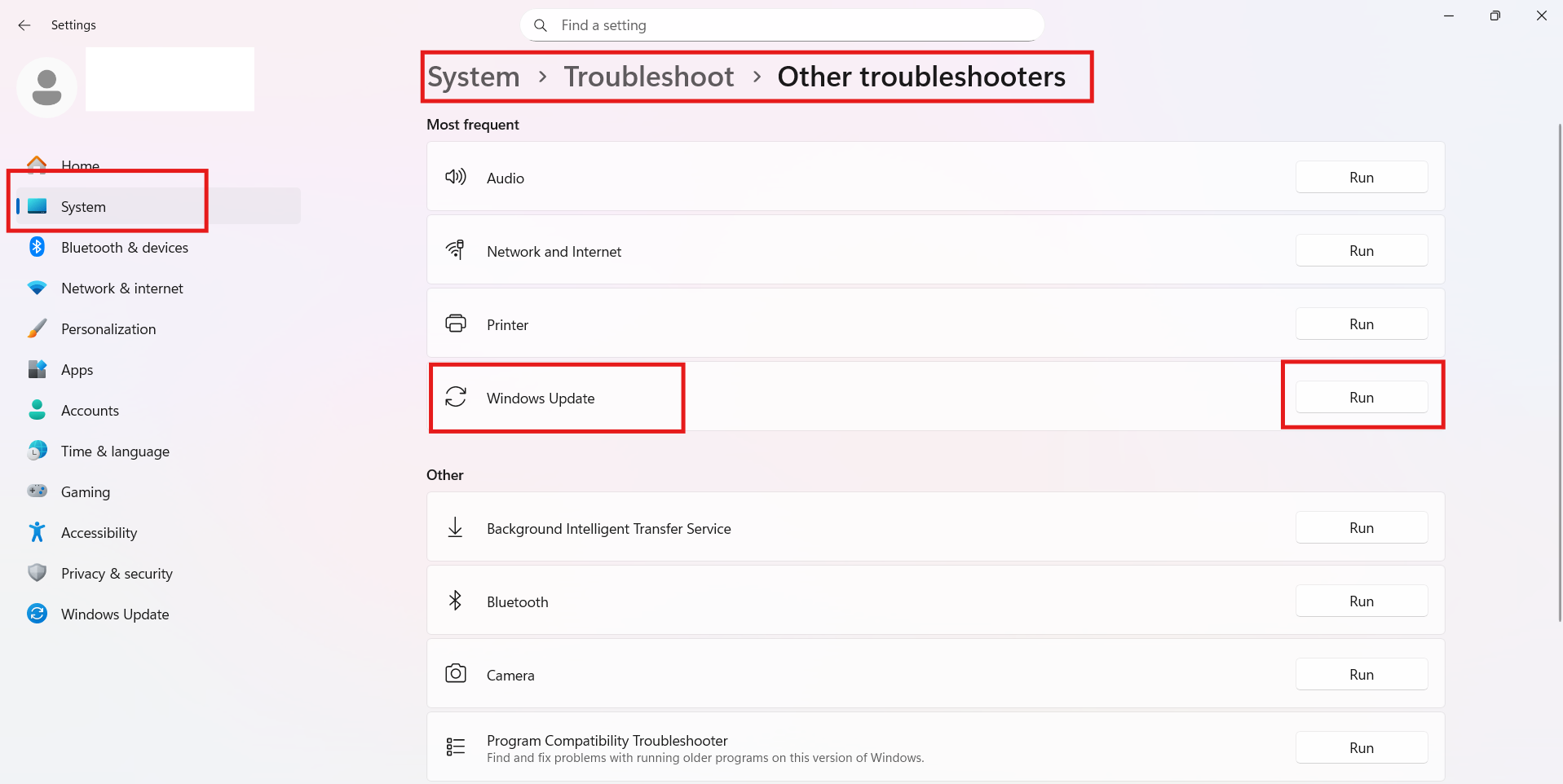This screenshot has height=784, width=1563.
Task: Open Troubleshoot from the breadcrumb
Action: [x=649, y=76]
